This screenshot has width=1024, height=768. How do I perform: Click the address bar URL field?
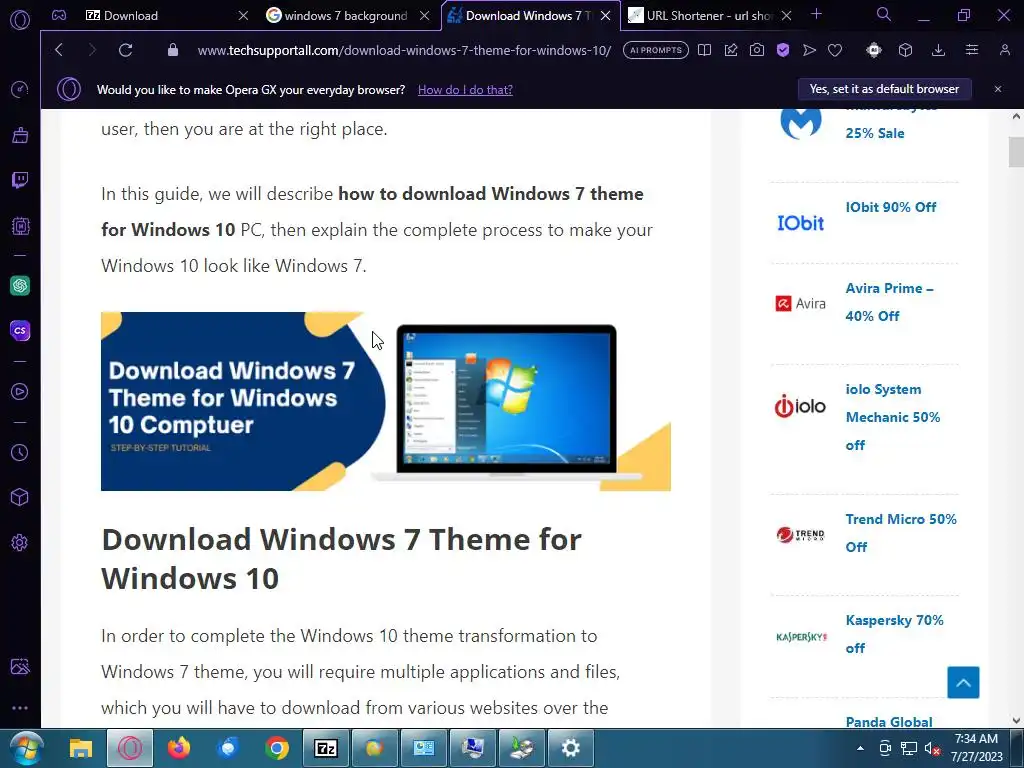pos(404,50)
